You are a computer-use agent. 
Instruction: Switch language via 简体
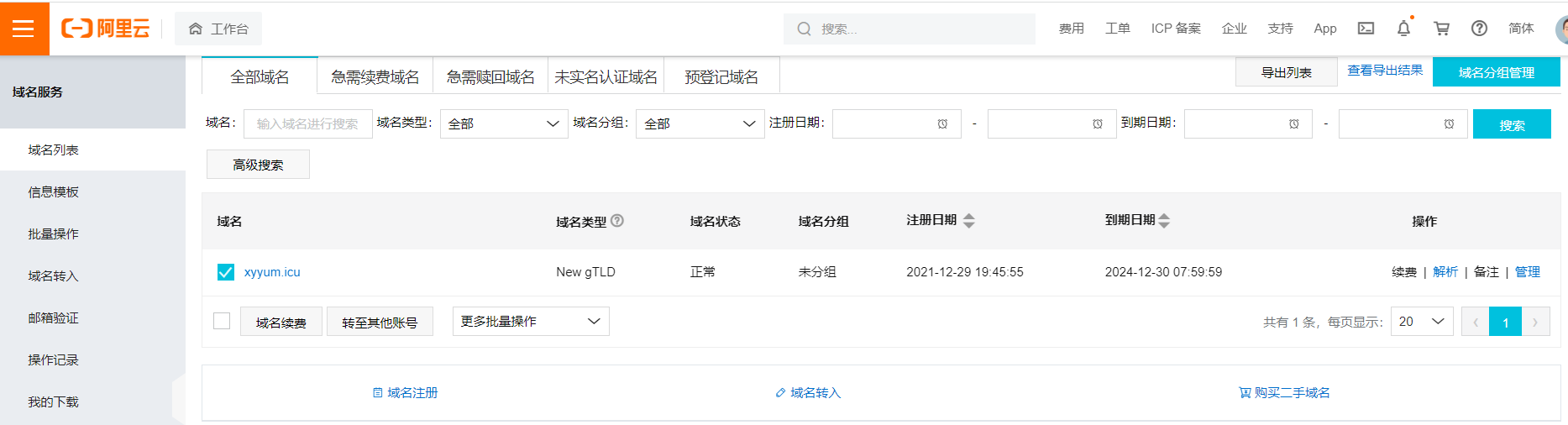pyautogui.click(x=1521, y=29)
